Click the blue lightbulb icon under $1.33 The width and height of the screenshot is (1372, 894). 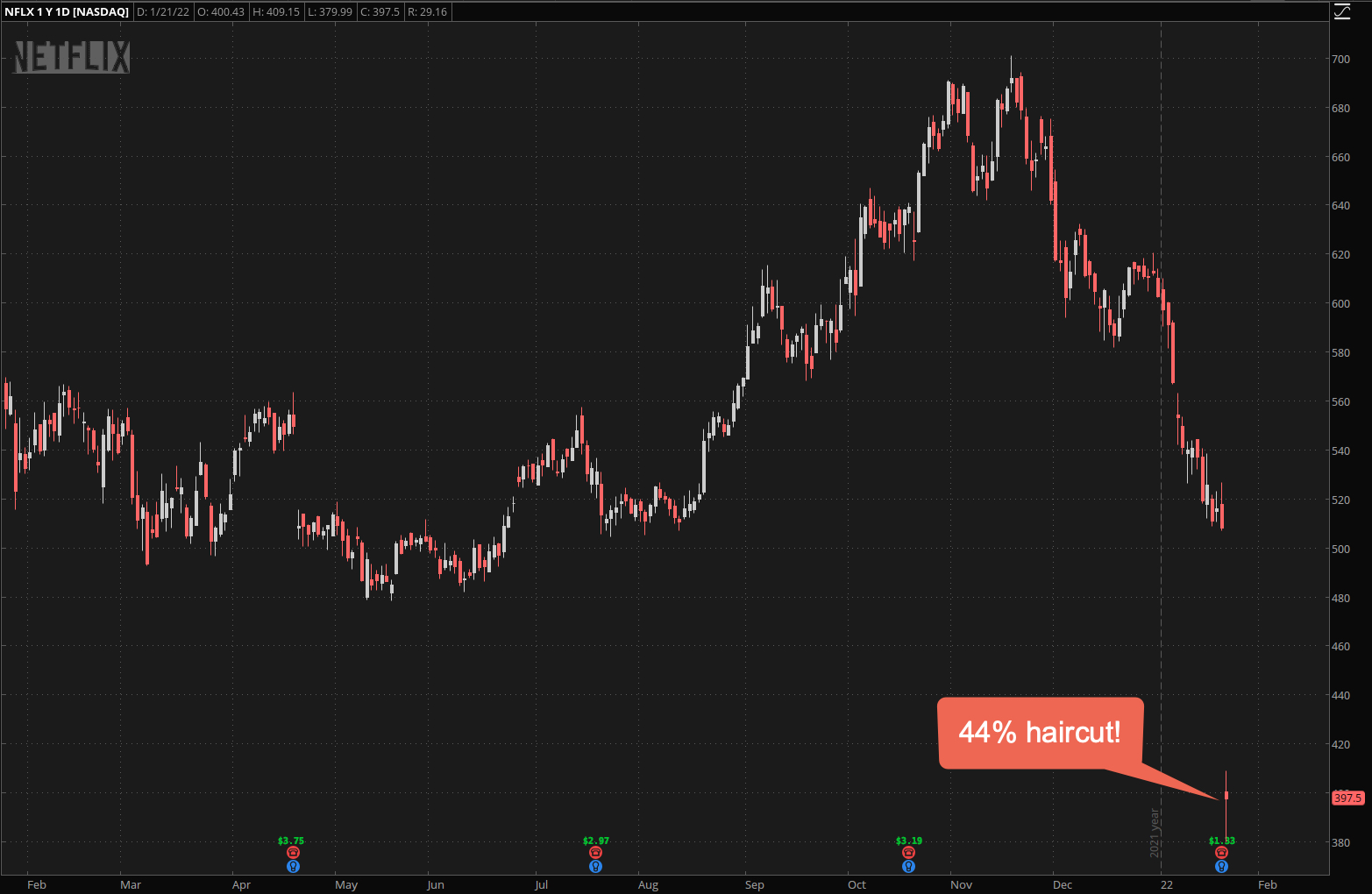pyautogui.click(x=1222, y=867)
